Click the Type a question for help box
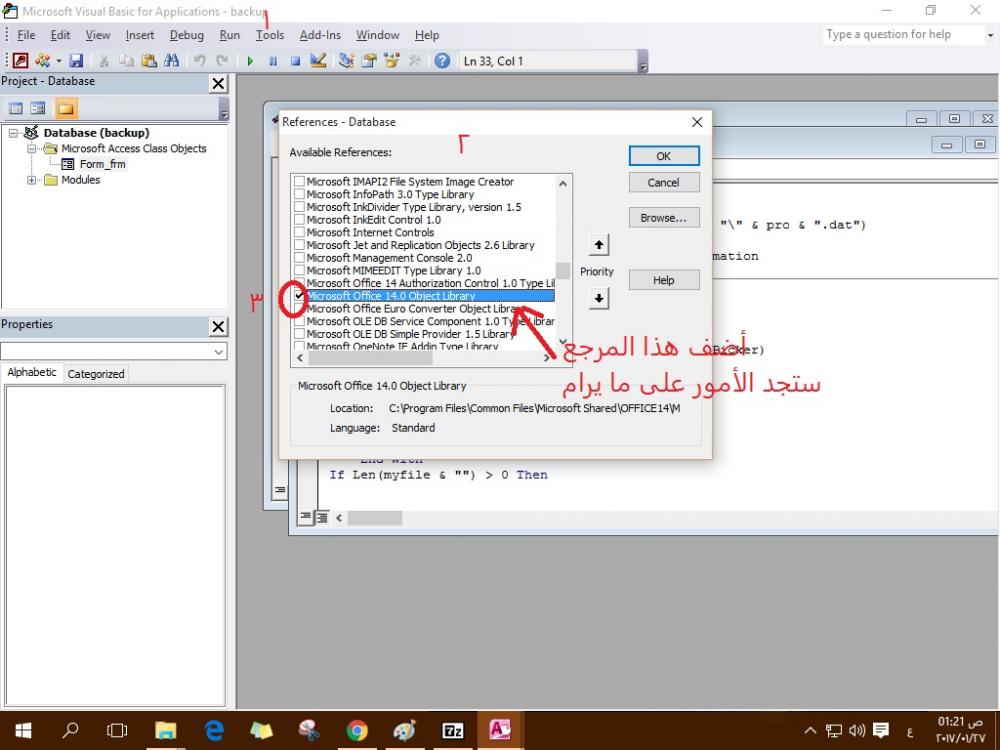This screenshot has width=1000, height=750. [902, 34]
